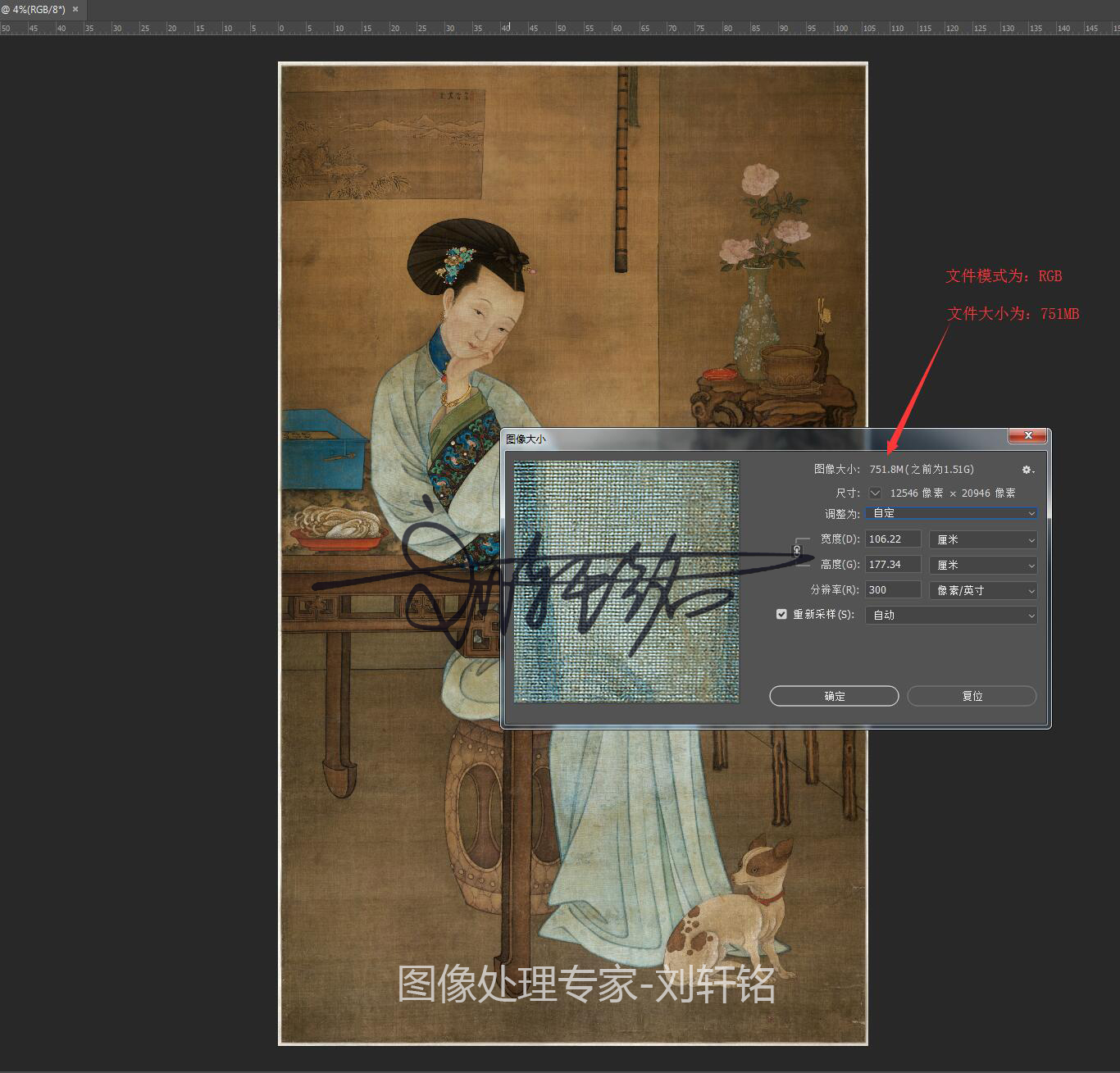The width and height of the screenshot is (1120, 1073).
Task: Expand the 尺寸 units dropdown arrow
Action: [x=876, y=493]
